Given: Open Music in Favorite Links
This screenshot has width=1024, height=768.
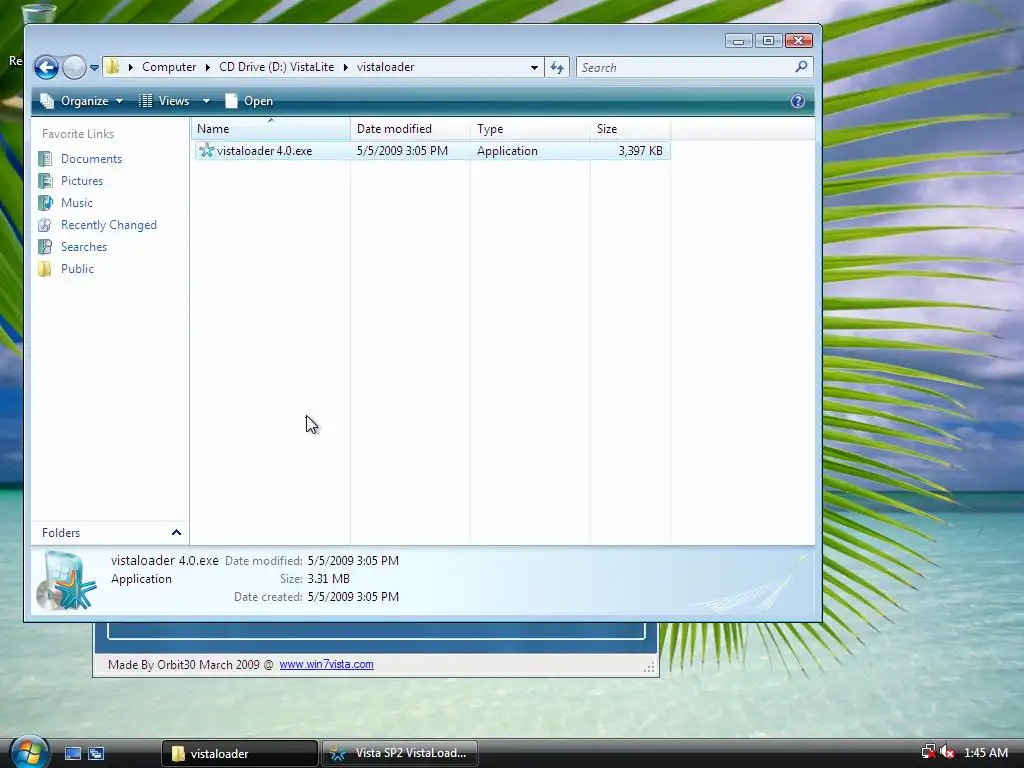Looking at the screenshot, I should (76, 203).
